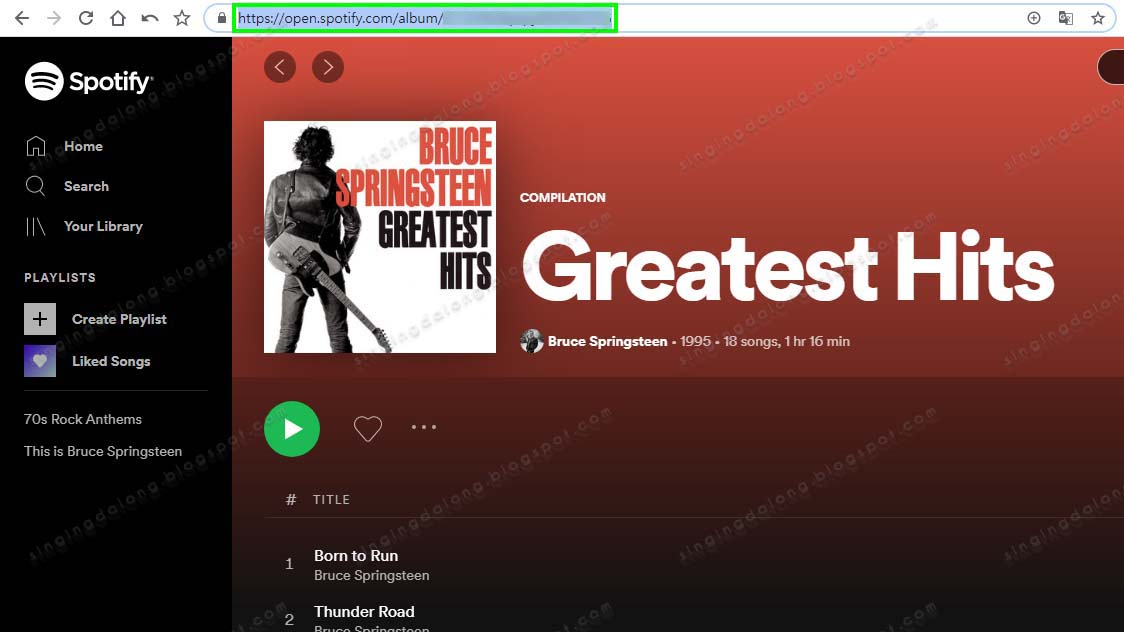Click the dark button at top right edge
Screen dimensions: 1124x632
point(1111,67)
